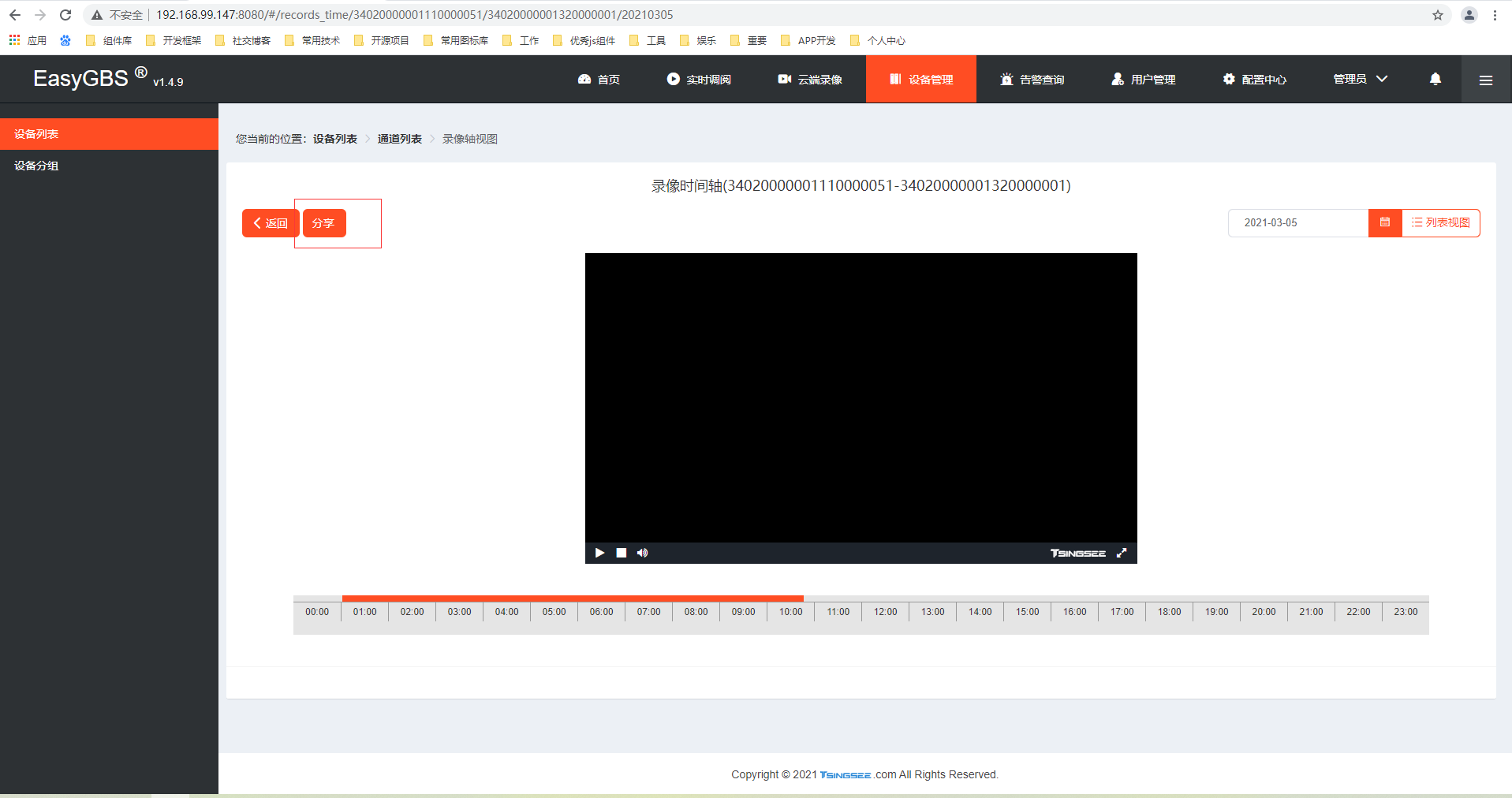Viewport: 1512px width, 798px height.
Task: Click the browser address bar URL
Action: click(415, 15)
